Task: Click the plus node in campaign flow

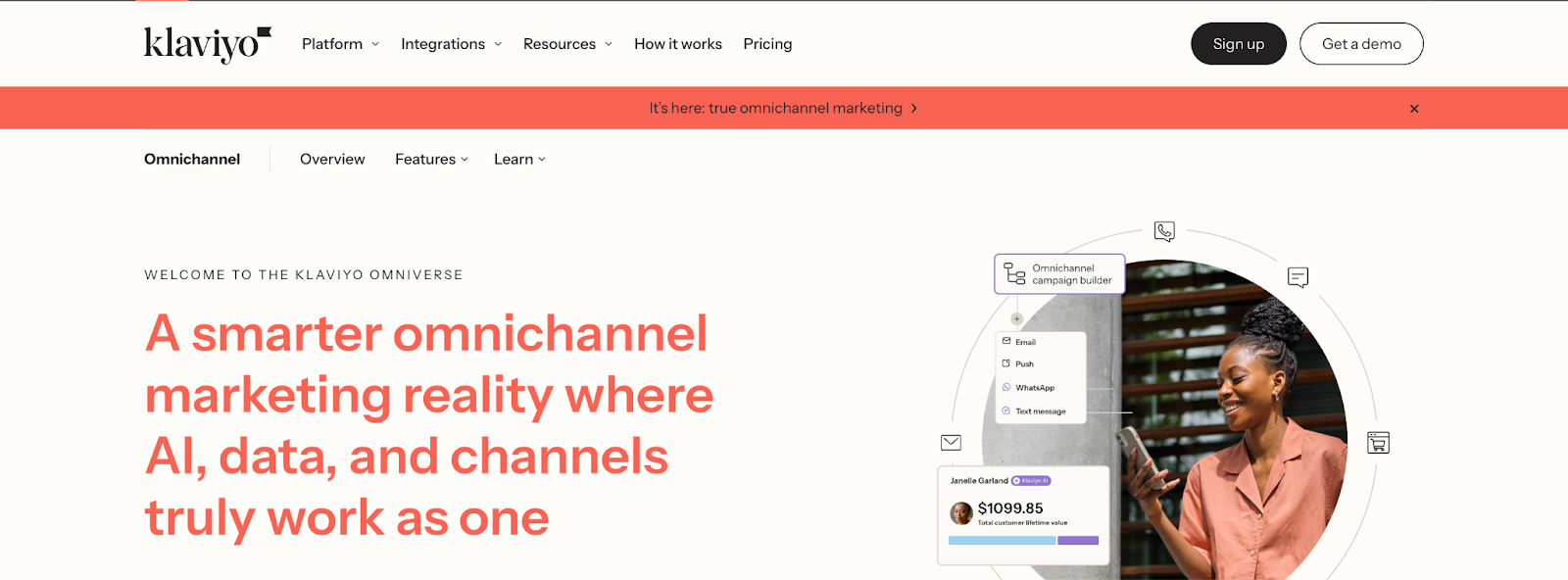Action: coord(1017,318)
